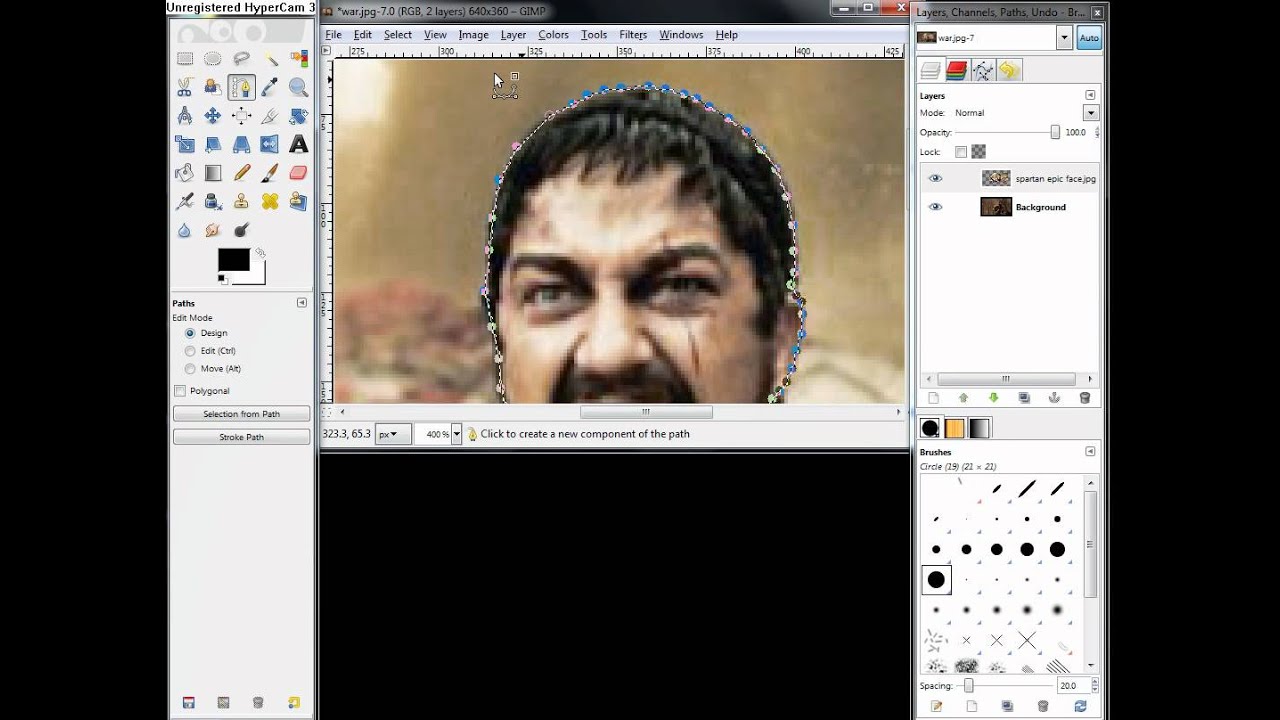Screen dimensions: 1280x720
Task: Toggle the Auto follow-image button
Action: tap(1089, 38)
